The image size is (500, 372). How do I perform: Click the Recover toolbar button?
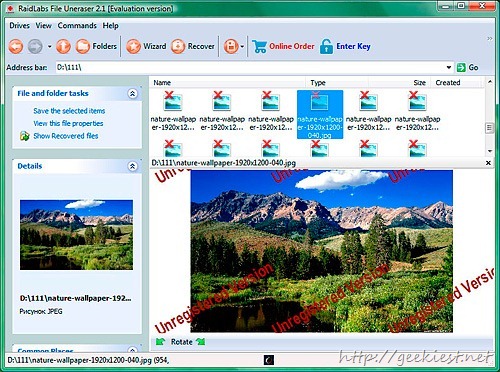pyautogui.click(x=193, y=46)
